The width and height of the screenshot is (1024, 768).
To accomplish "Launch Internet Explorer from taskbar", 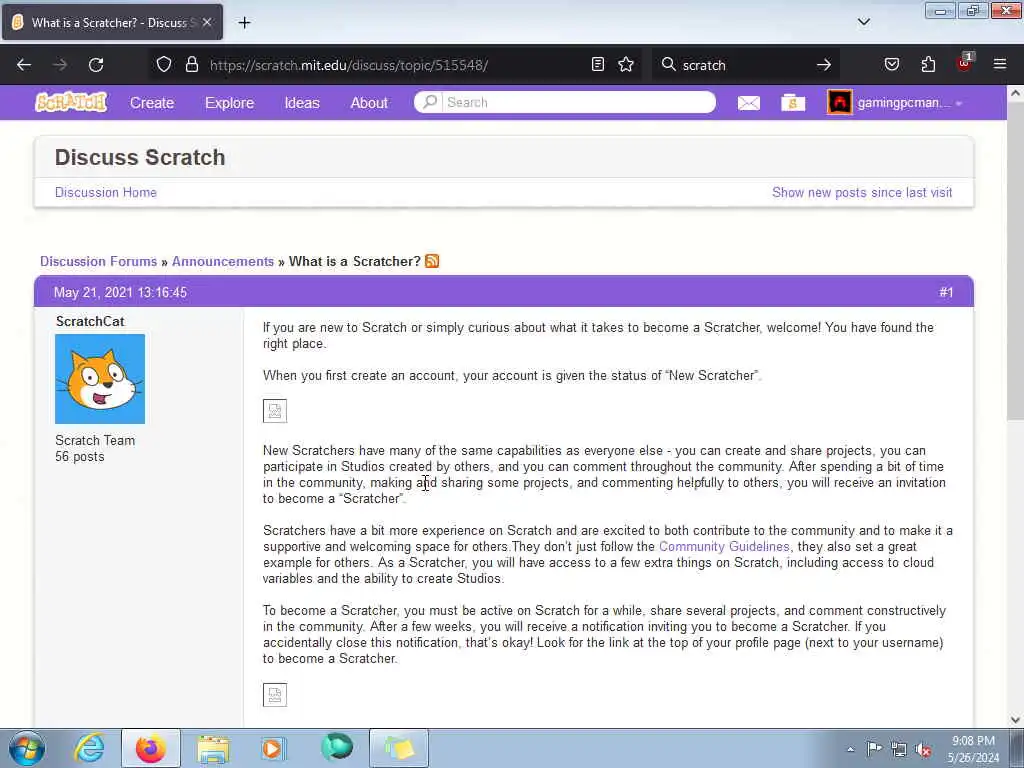I will click(89, 748).
